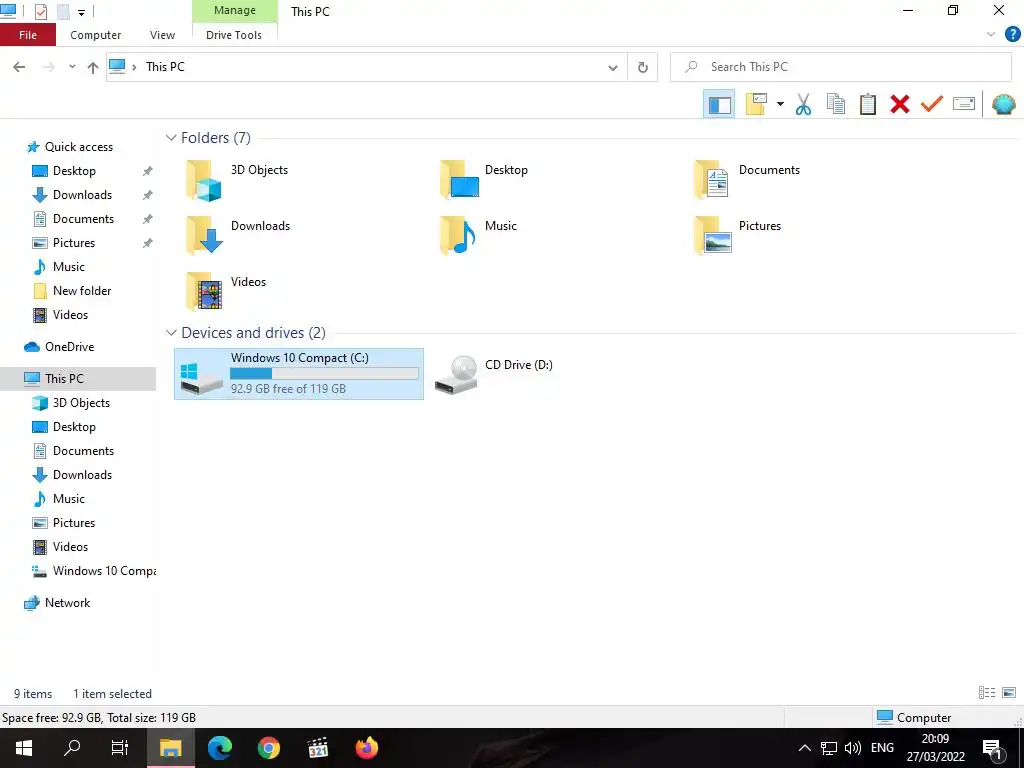The image size is (1024, 768).
Task: Open the Recent locations dropdown arrow
Action: tap(72, 67)
